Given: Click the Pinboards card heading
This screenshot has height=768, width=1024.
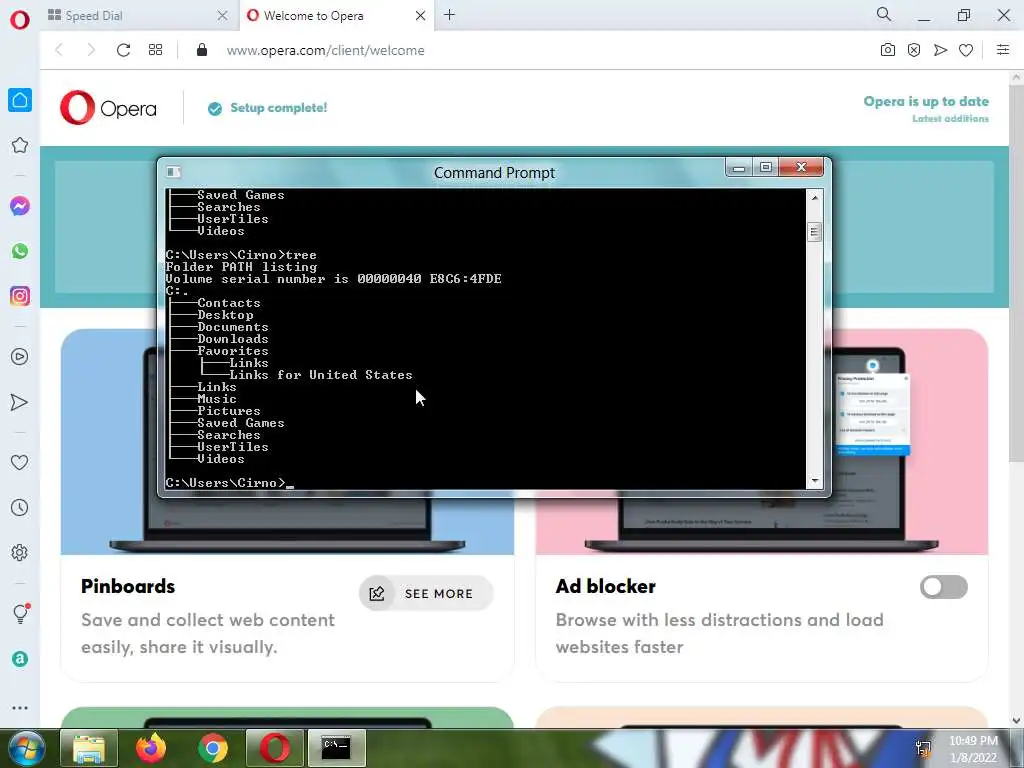Looking at the screenshot, I should point(128,586).
